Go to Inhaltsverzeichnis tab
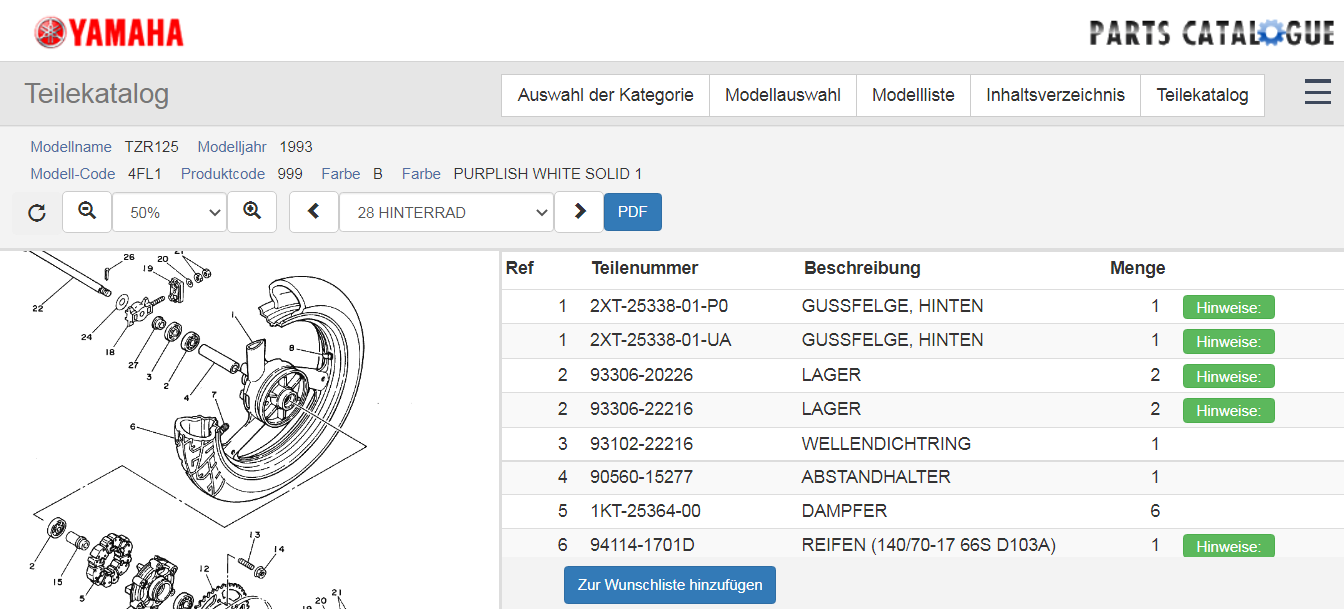This screenshot has width=1344, height=609. pos(1055,95)
